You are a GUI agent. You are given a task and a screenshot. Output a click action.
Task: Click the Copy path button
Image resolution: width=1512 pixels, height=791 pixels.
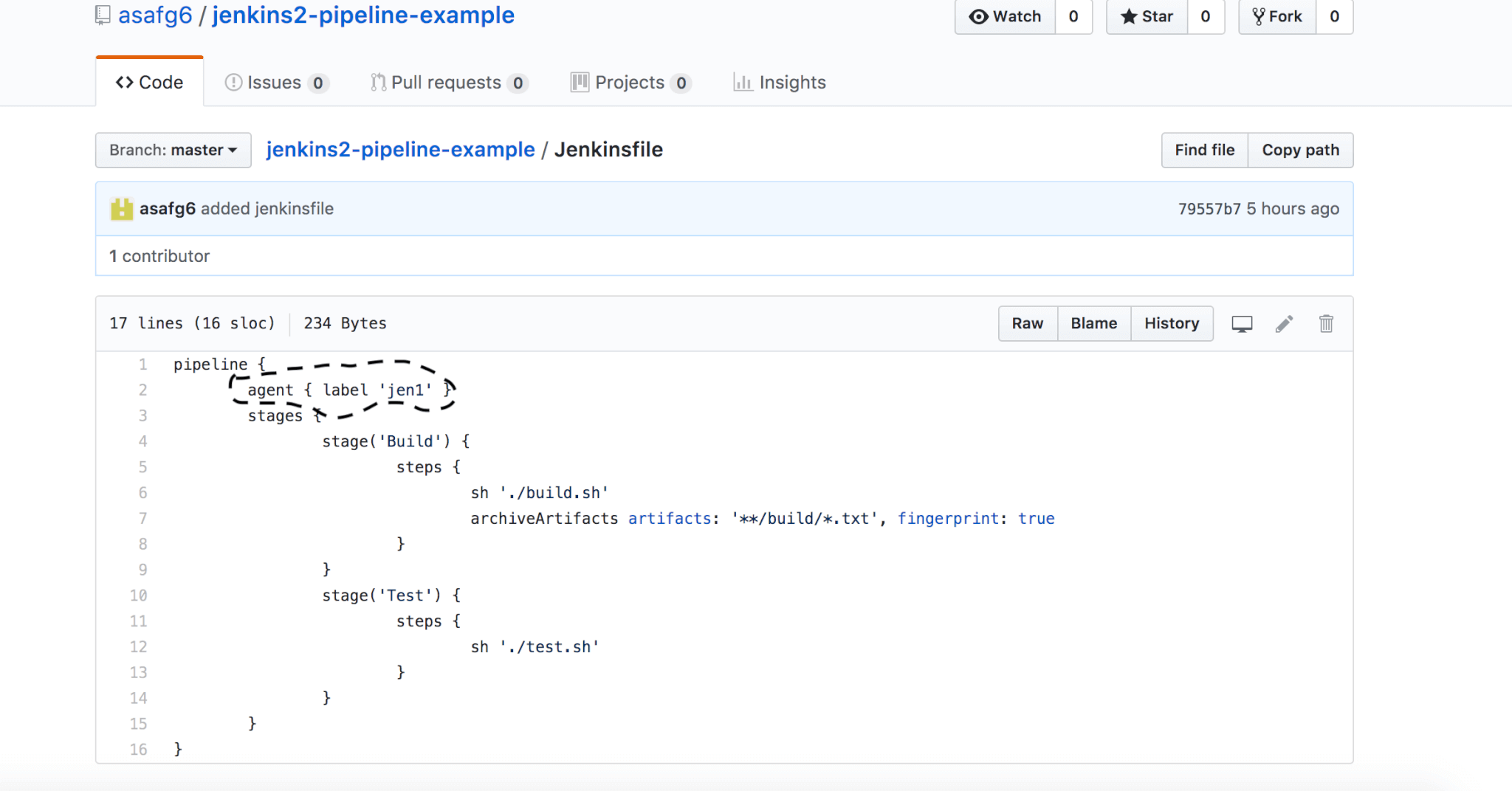pos(1300,151)
